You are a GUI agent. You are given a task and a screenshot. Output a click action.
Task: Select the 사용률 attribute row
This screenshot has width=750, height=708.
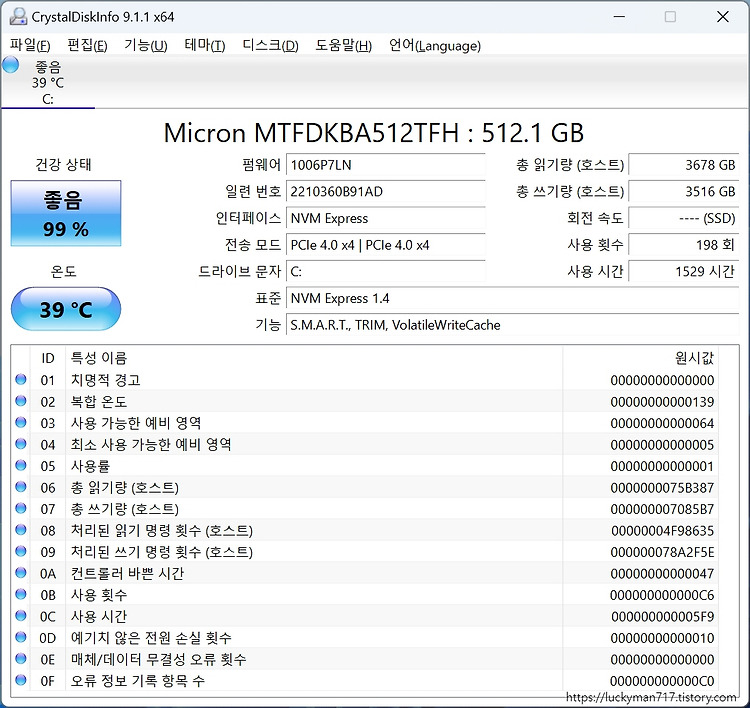click(x=364, y=466)
